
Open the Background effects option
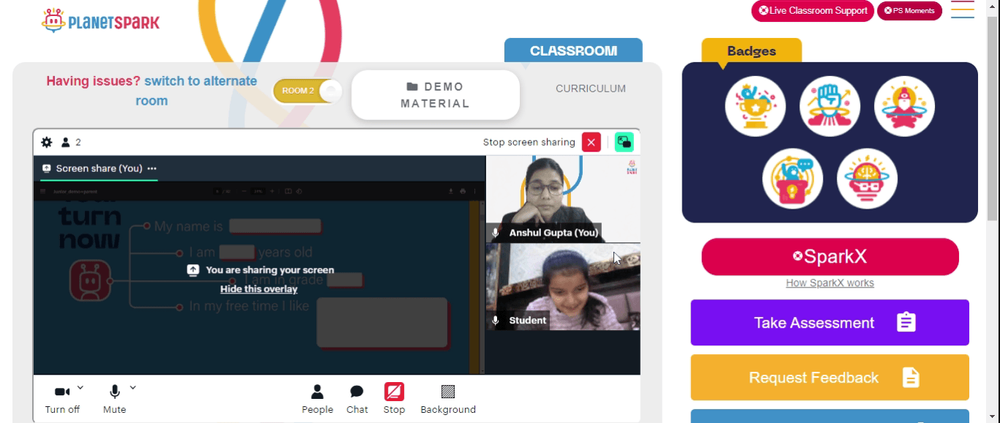pos(448,400)
